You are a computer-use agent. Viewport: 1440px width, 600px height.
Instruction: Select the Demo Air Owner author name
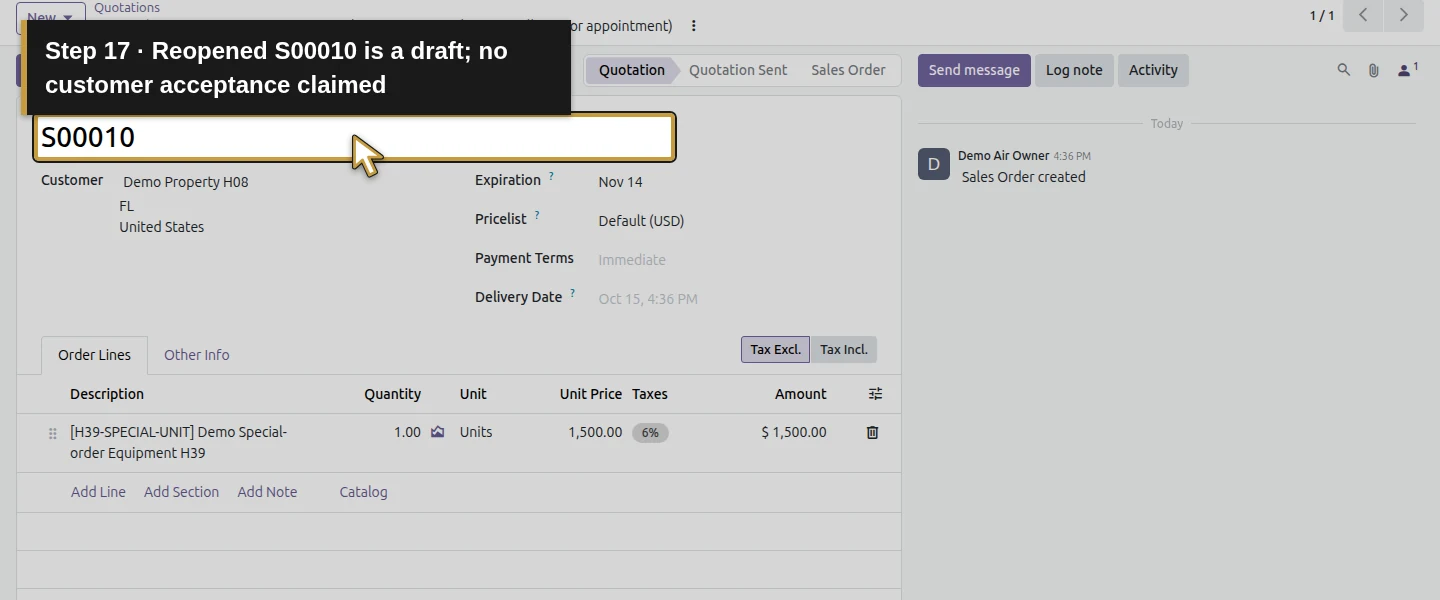[x=1004, y=156]
